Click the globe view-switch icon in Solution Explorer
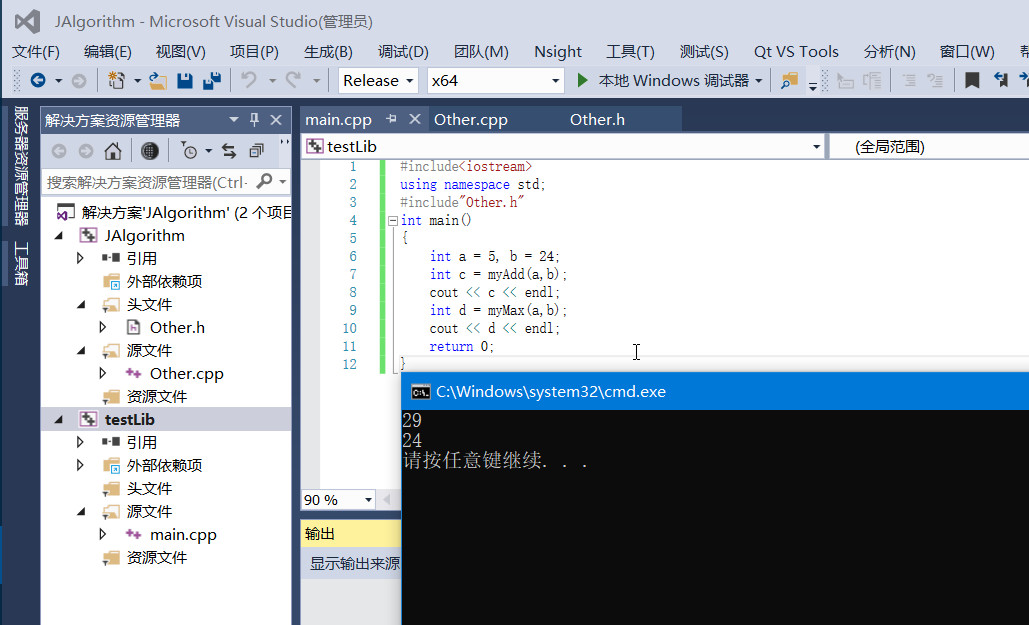 click(150, 152)
